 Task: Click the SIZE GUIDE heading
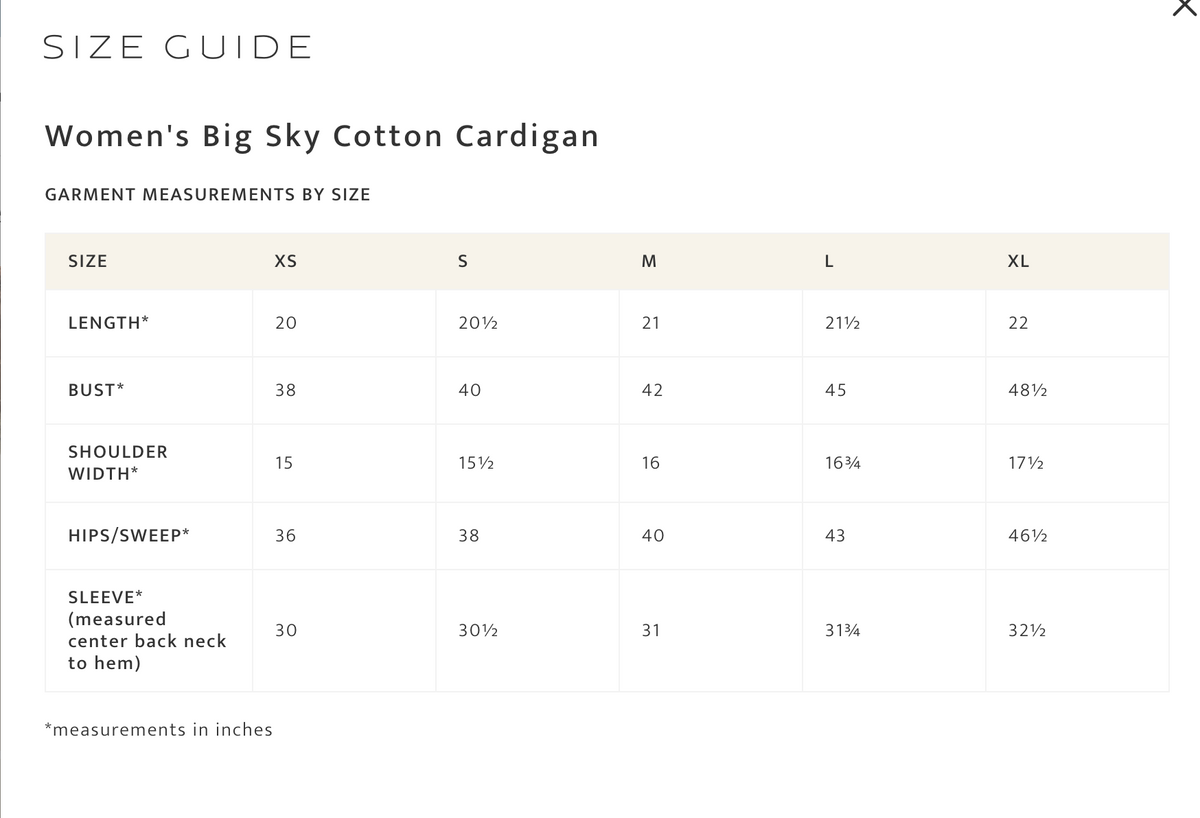(x=176, y=46)
